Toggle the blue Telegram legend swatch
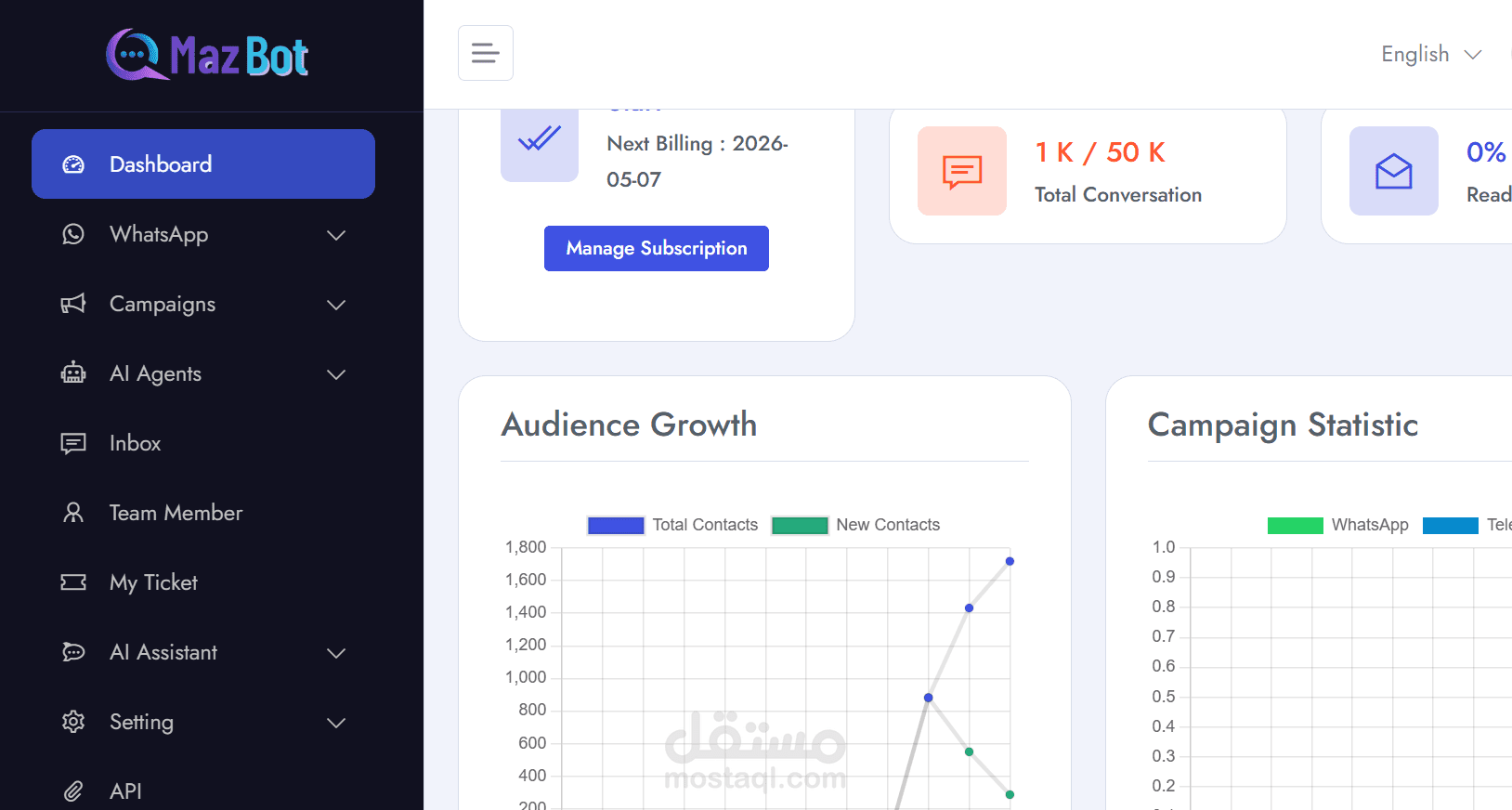1512x810 pixels. coord(1451,526)
